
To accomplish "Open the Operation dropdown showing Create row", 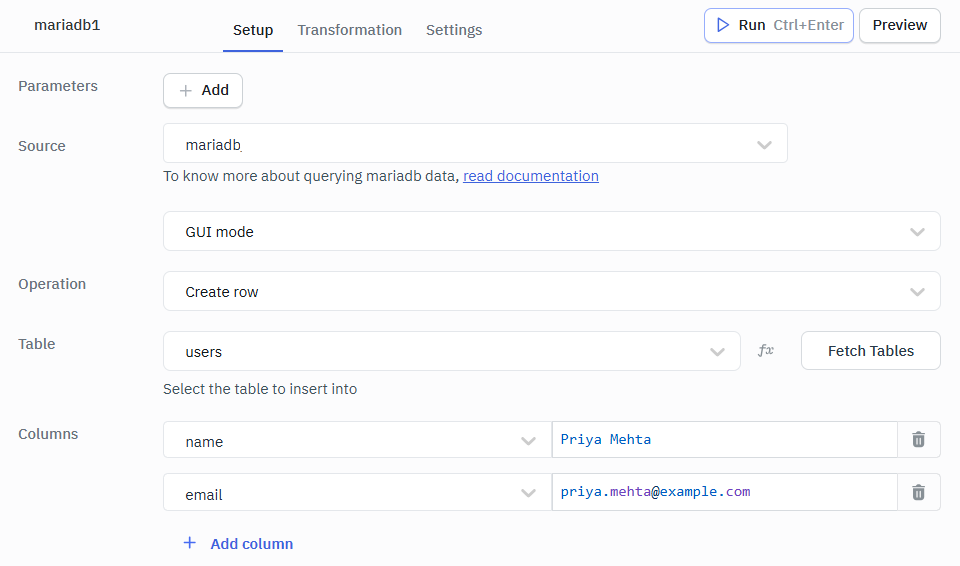I will pyautogui.click(x=552, y=292).
